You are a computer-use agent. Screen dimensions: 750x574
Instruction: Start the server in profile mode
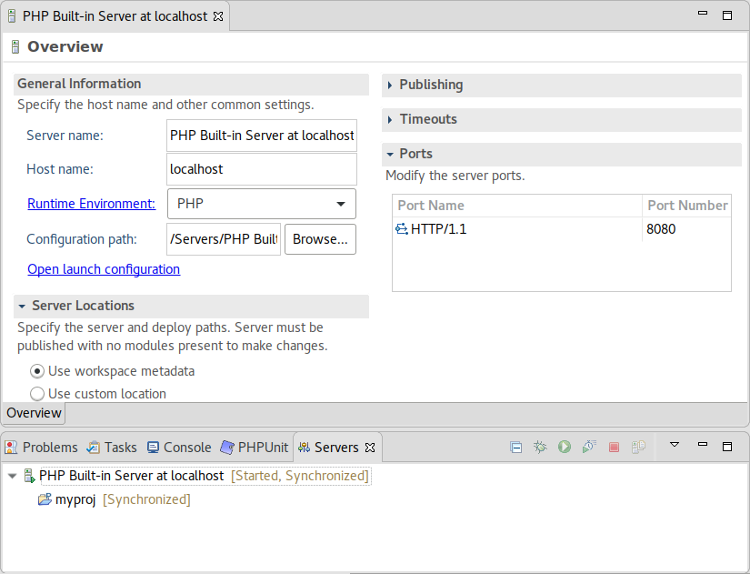(x=589, y=447)
